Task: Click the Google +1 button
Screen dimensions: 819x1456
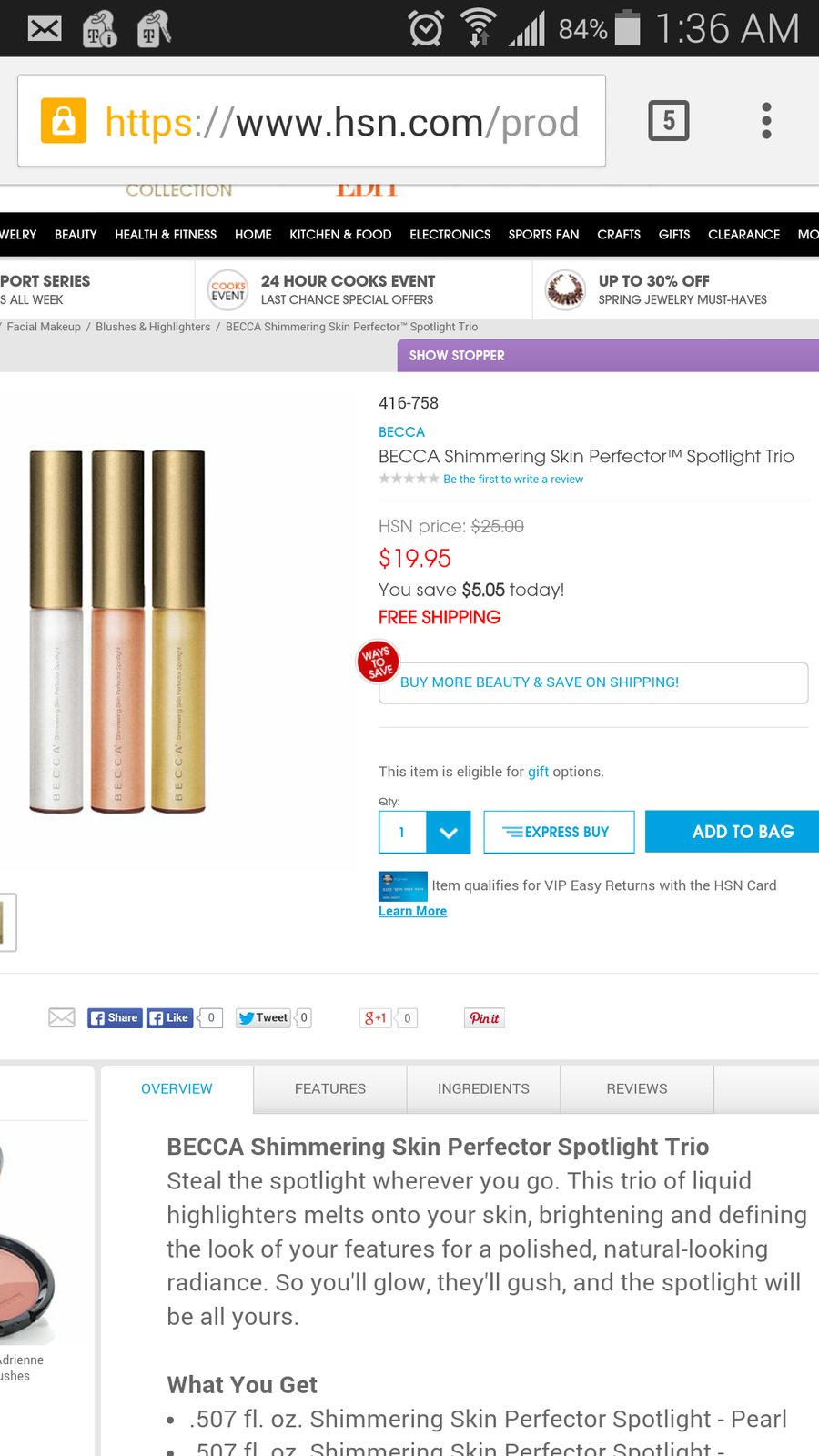Action: pos(376,1017)
